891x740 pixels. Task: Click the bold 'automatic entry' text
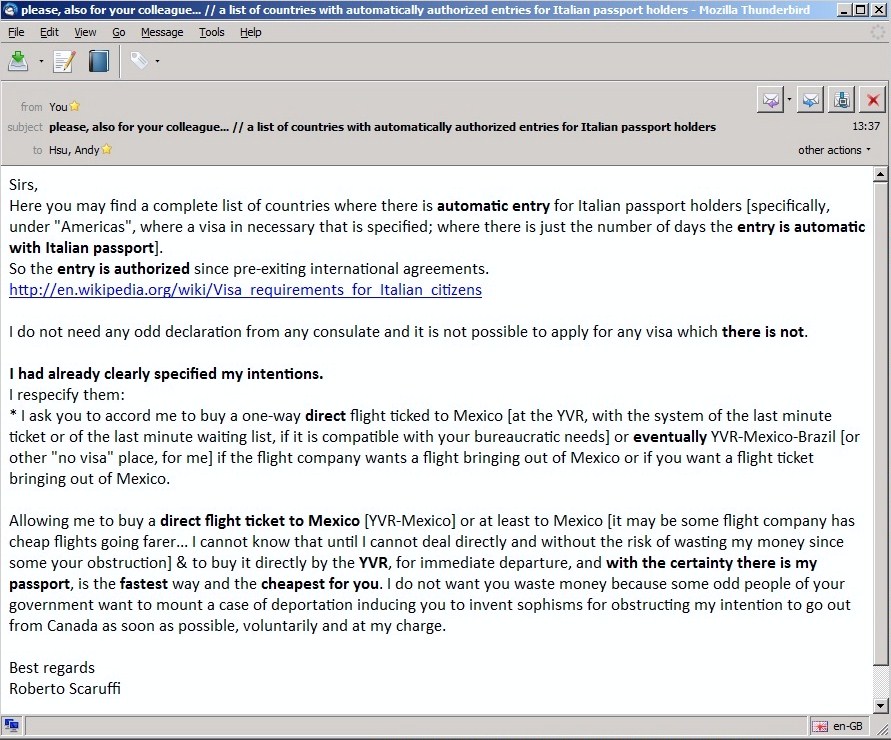tap(493, 206)
